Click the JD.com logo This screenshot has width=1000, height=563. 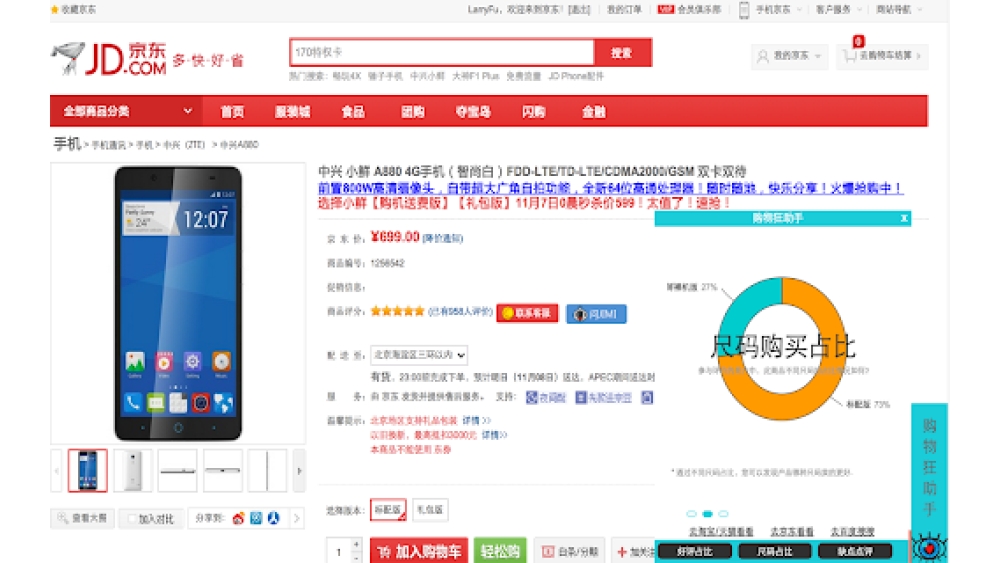(x=110, y=59)
